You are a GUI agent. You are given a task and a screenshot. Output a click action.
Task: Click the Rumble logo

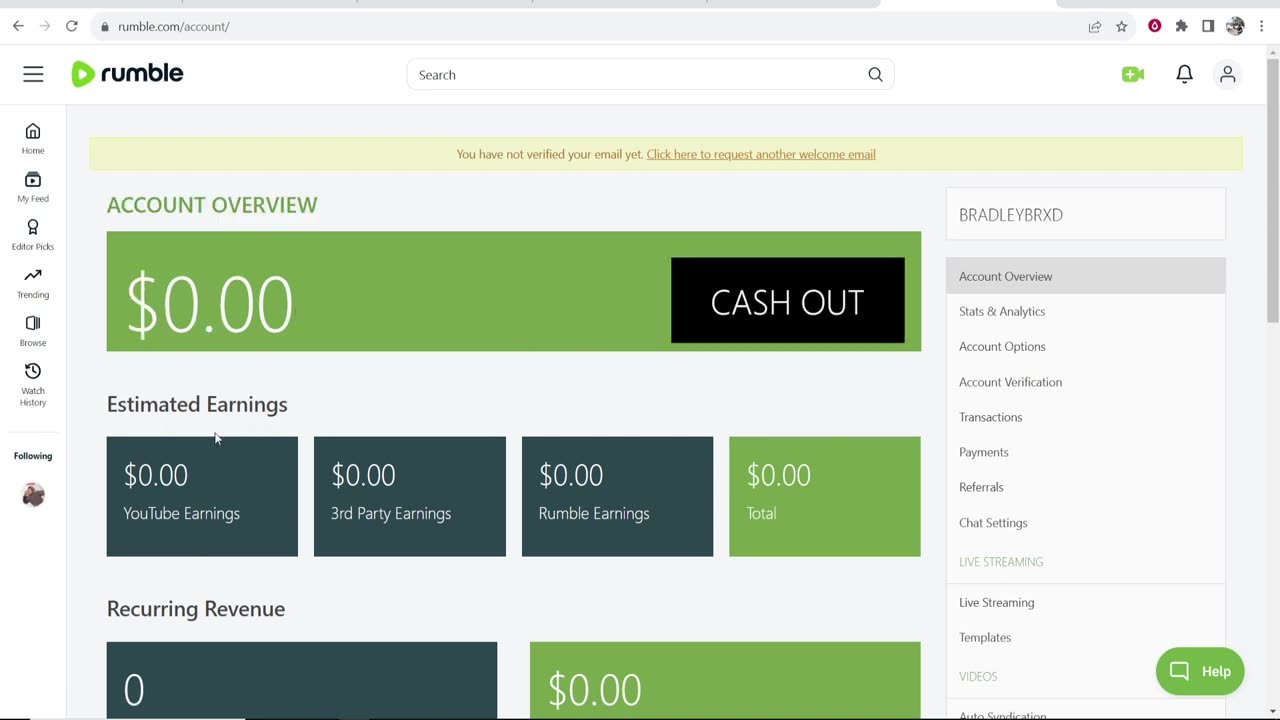click(x=127, y=74)
